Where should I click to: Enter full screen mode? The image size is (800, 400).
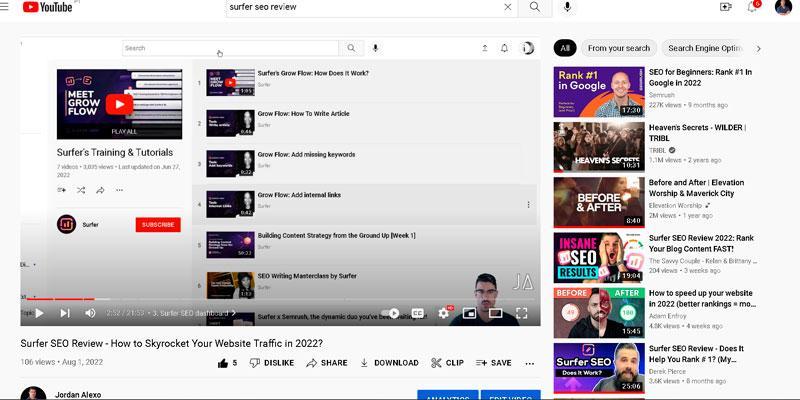[521, 313]
